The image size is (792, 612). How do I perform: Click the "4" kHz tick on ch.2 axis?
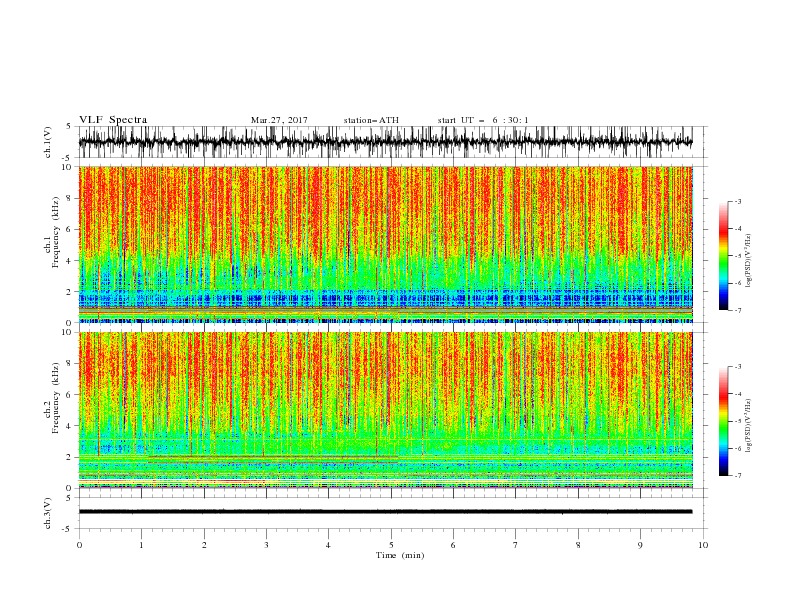(x=70, y=426)
